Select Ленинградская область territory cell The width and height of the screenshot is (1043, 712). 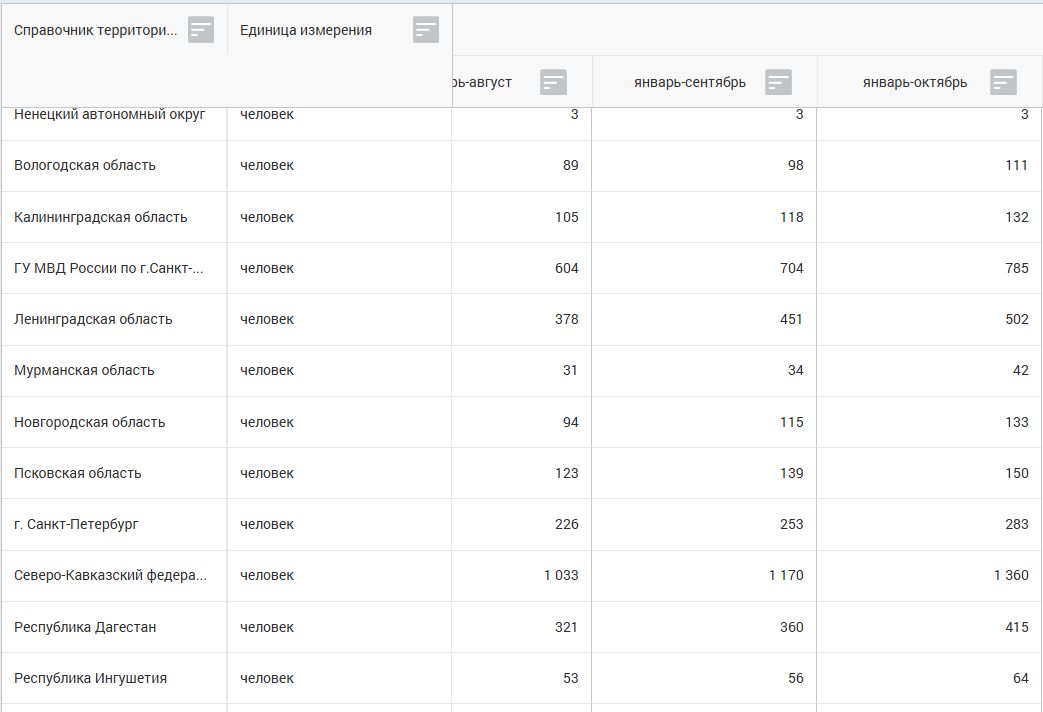click(93, 319)
